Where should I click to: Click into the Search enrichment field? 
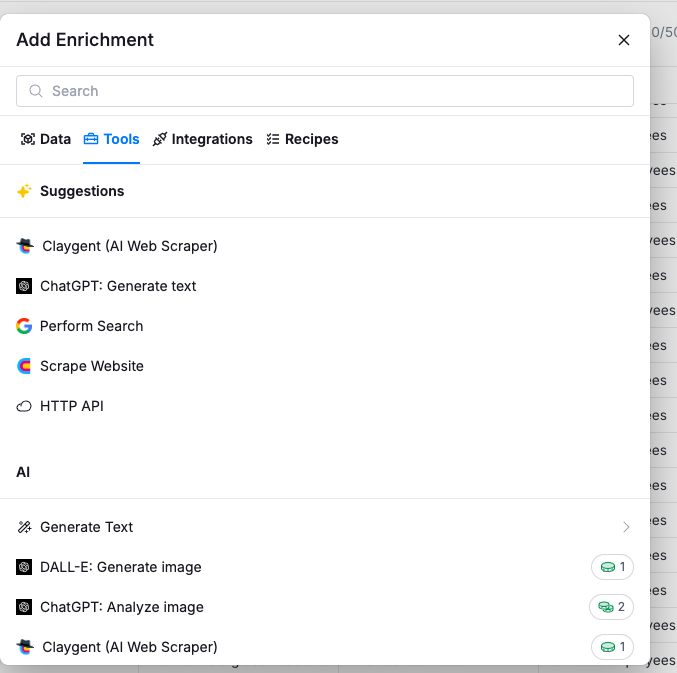[x=325, y=91]
